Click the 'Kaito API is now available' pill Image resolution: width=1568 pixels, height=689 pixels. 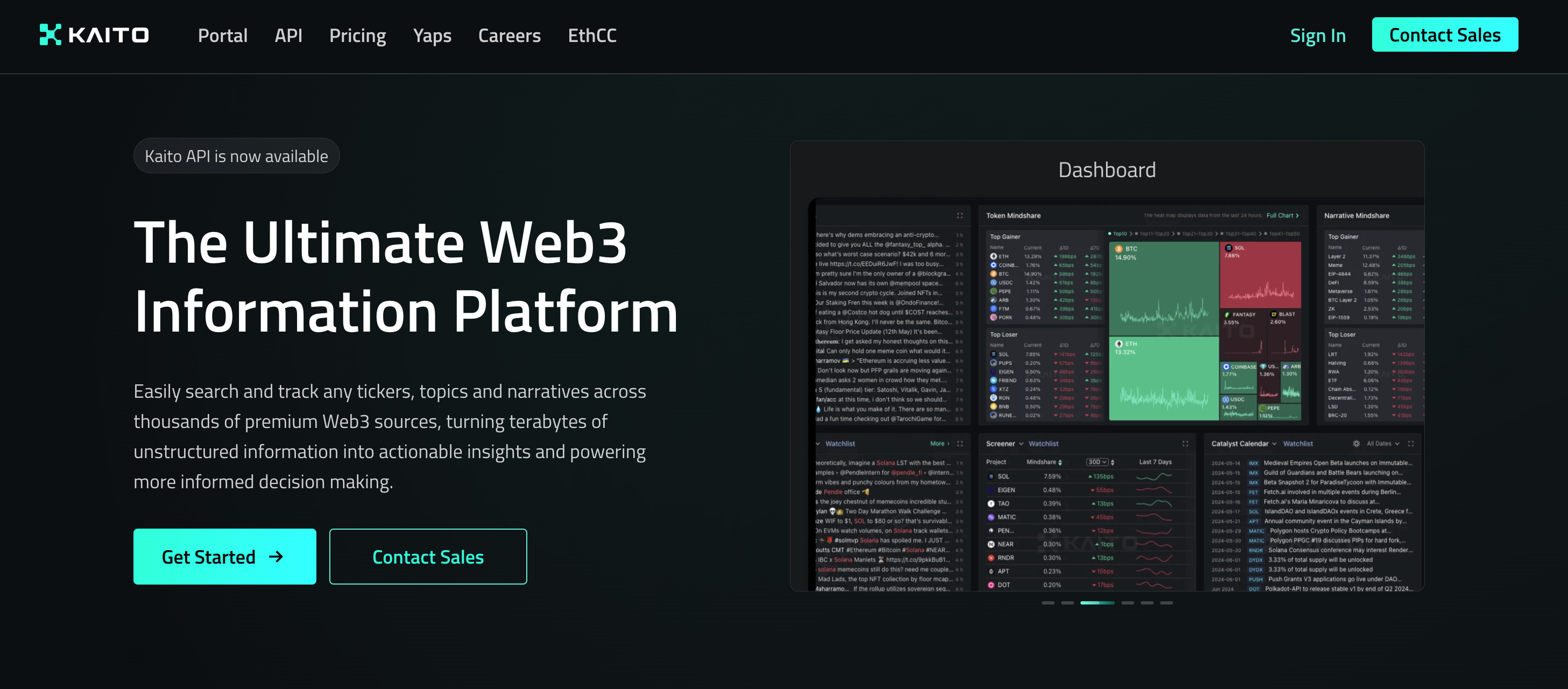tap(236, 156)
